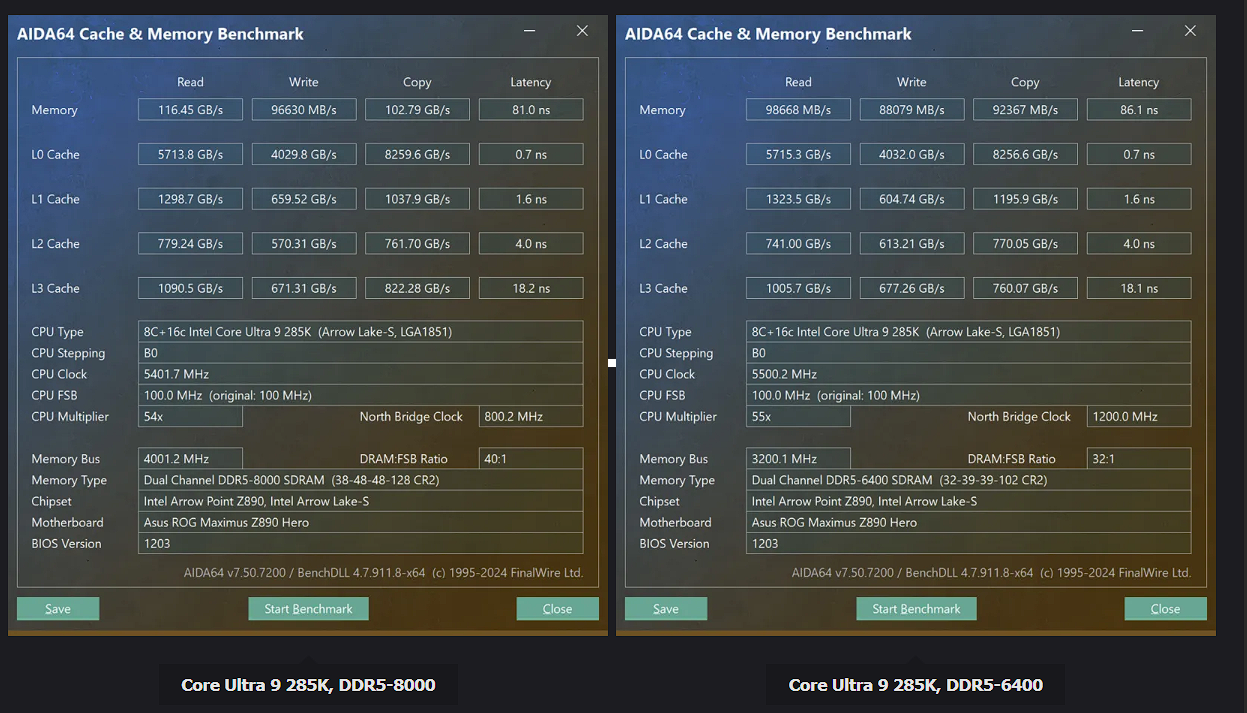This screenshot has height=713, width=1247.
Task: Click Motherboard field in the DDR5-6400 window
Action: tap(968, 522)
